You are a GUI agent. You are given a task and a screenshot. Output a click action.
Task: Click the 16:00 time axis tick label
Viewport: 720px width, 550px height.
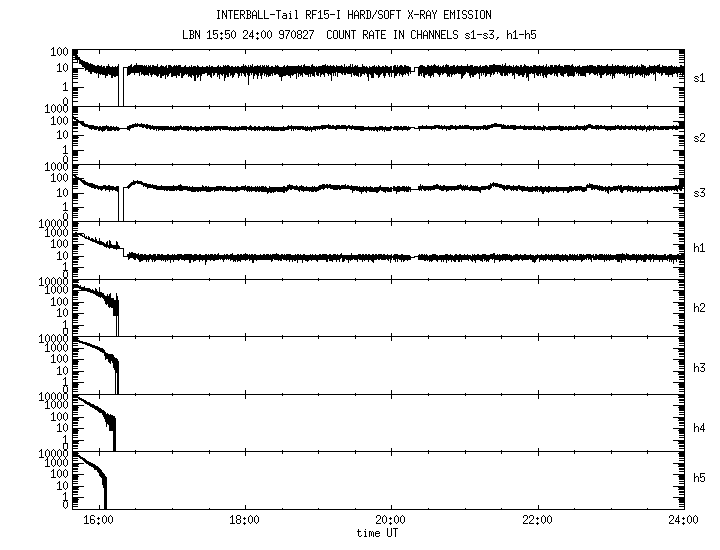tap(97, 520)
